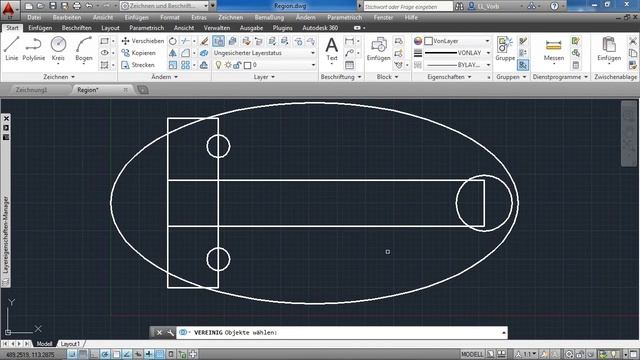Switch to the Modell tab
Image resolution: width=640 pixels, height=360 pixels.
tap(44, 344)
